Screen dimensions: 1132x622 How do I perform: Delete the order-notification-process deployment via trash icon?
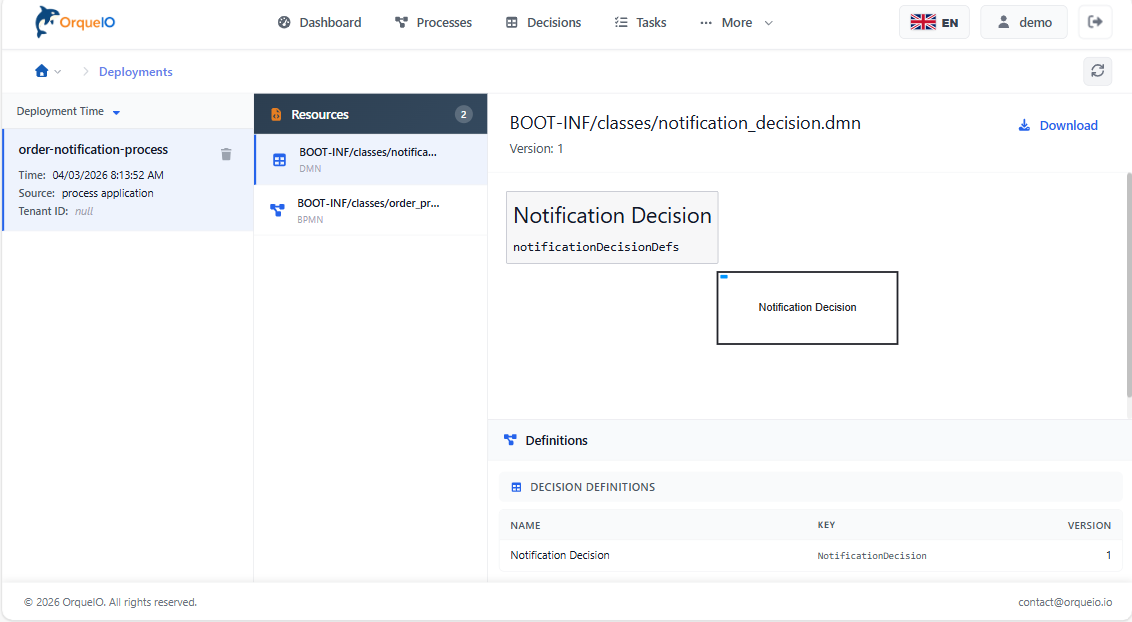coord(226,154)
